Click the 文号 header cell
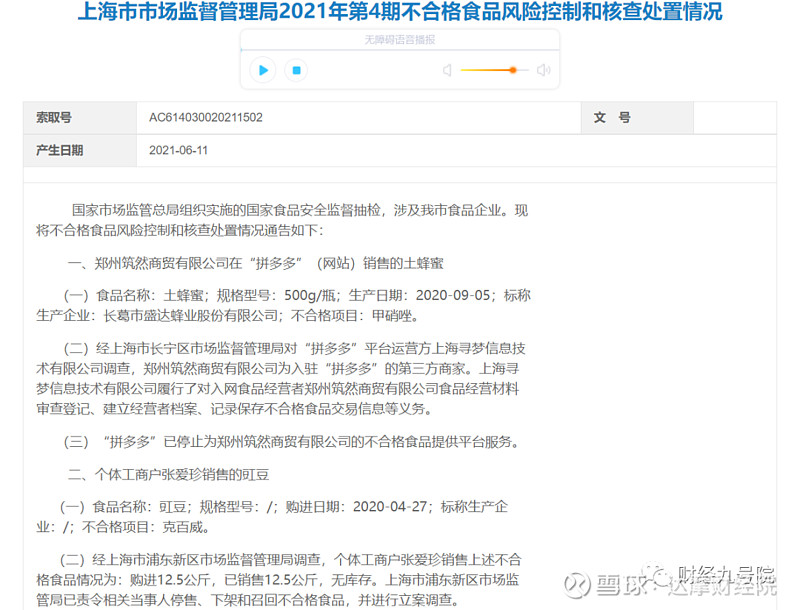800x610 pixels. coord(637,118)
